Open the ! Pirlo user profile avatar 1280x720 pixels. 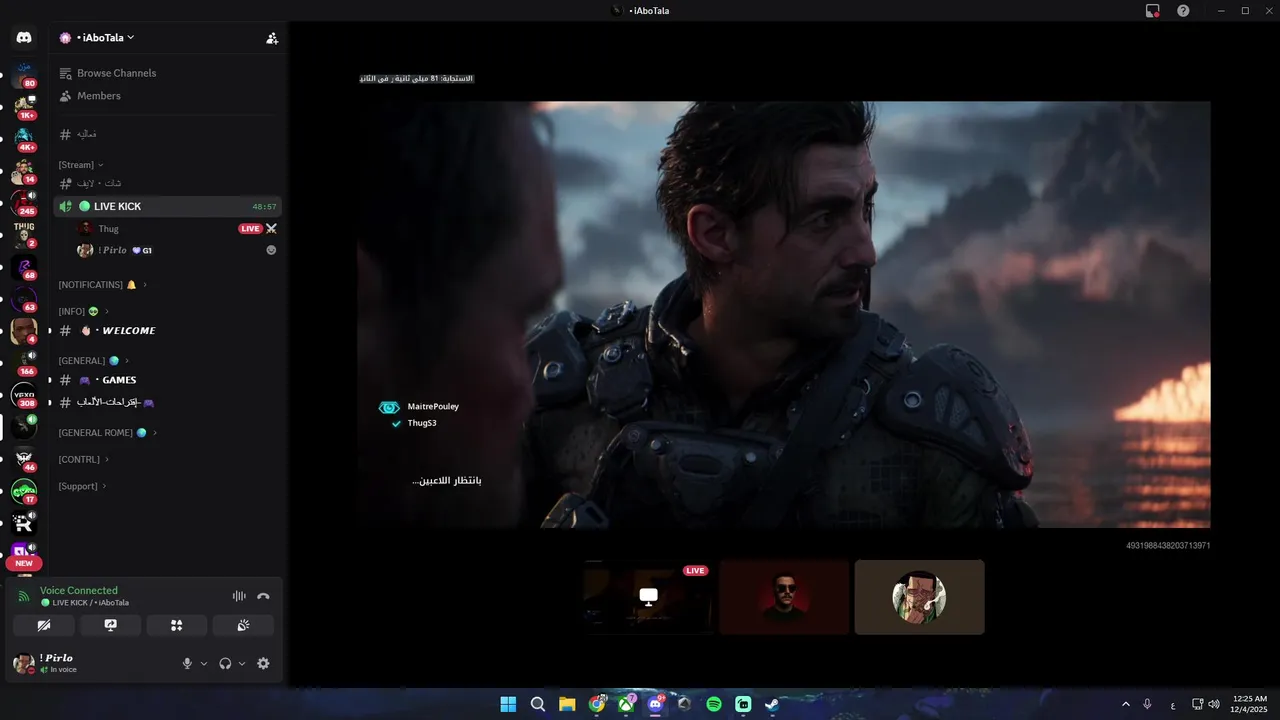24,663
